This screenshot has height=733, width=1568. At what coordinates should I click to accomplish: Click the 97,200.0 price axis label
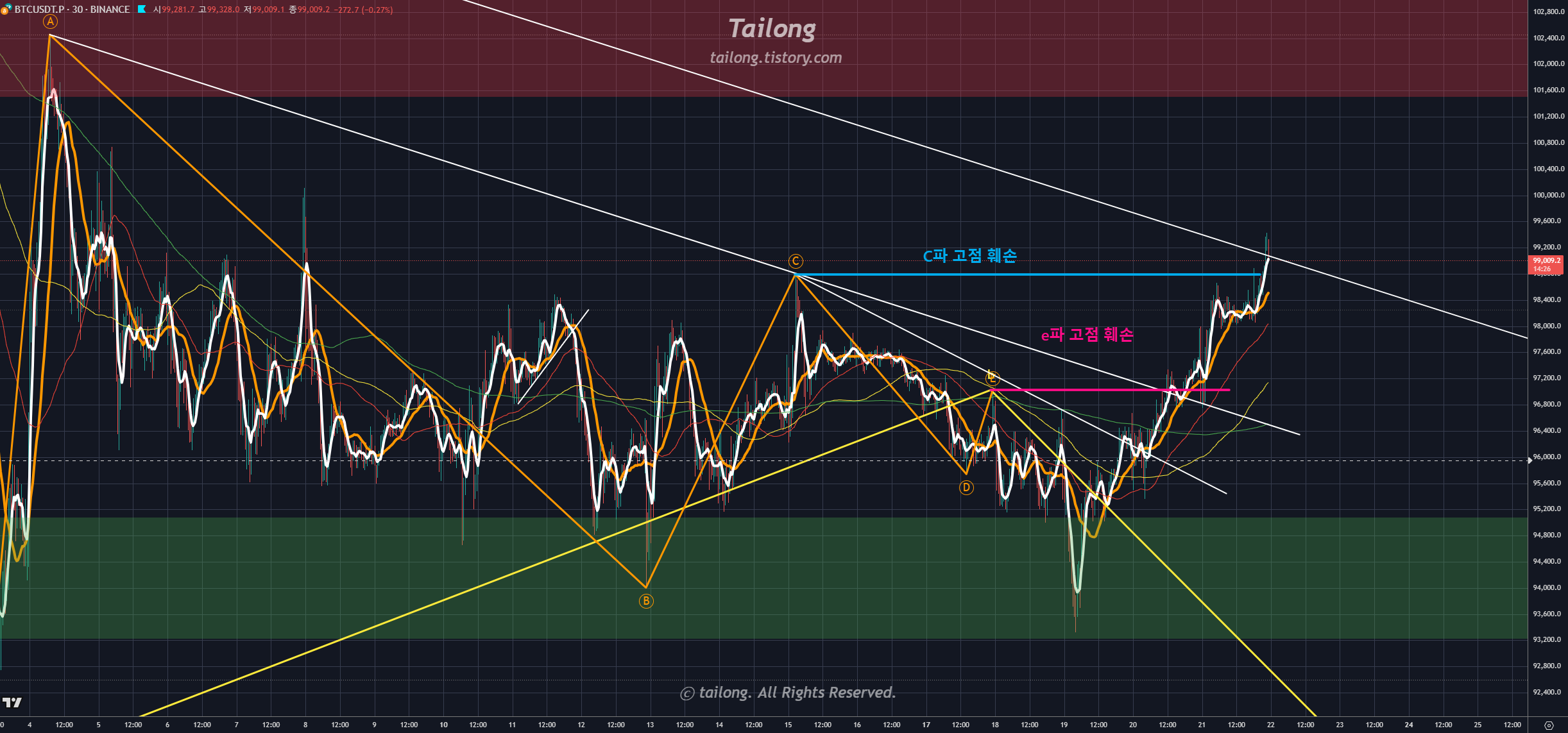tap(1548, 378)
